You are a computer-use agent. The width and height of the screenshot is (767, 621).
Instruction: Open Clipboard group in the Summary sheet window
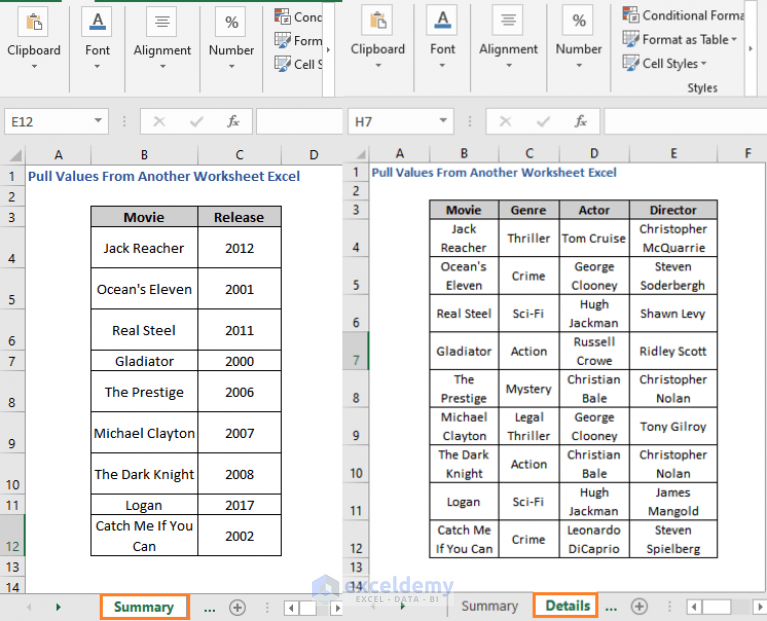34,38
